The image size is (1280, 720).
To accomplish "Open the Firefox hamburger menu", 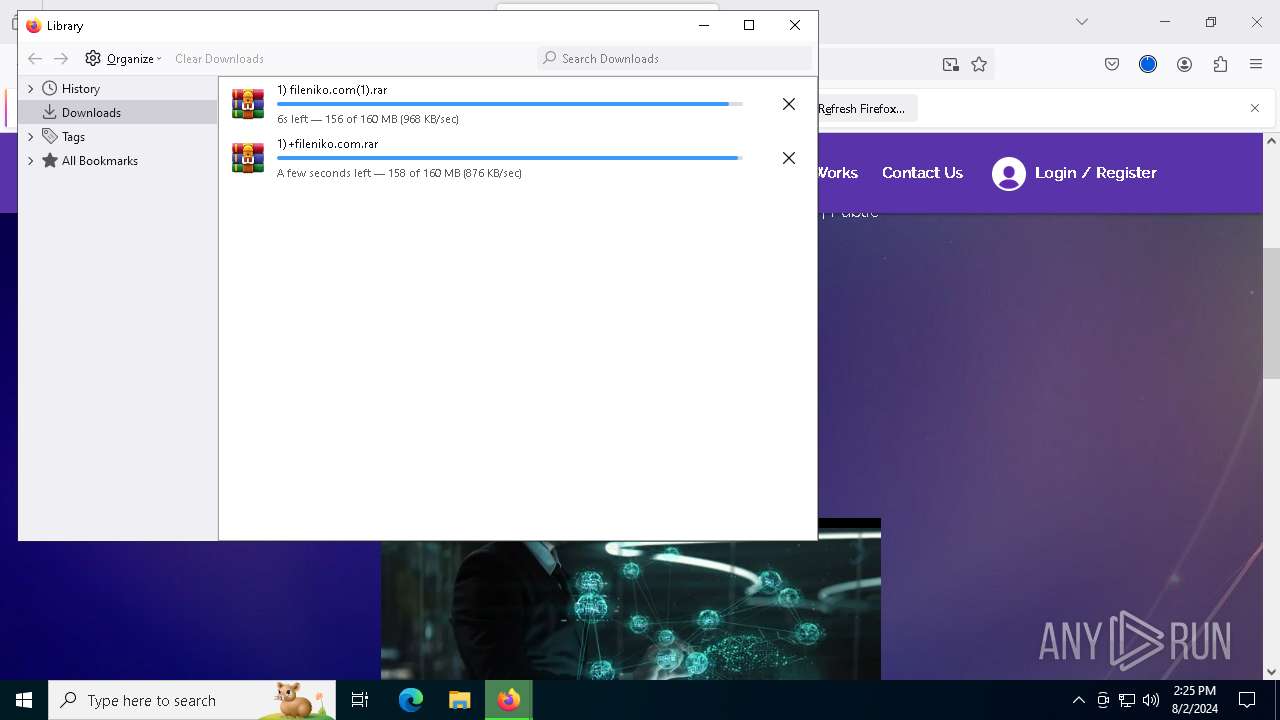I will coord(1256,64).
